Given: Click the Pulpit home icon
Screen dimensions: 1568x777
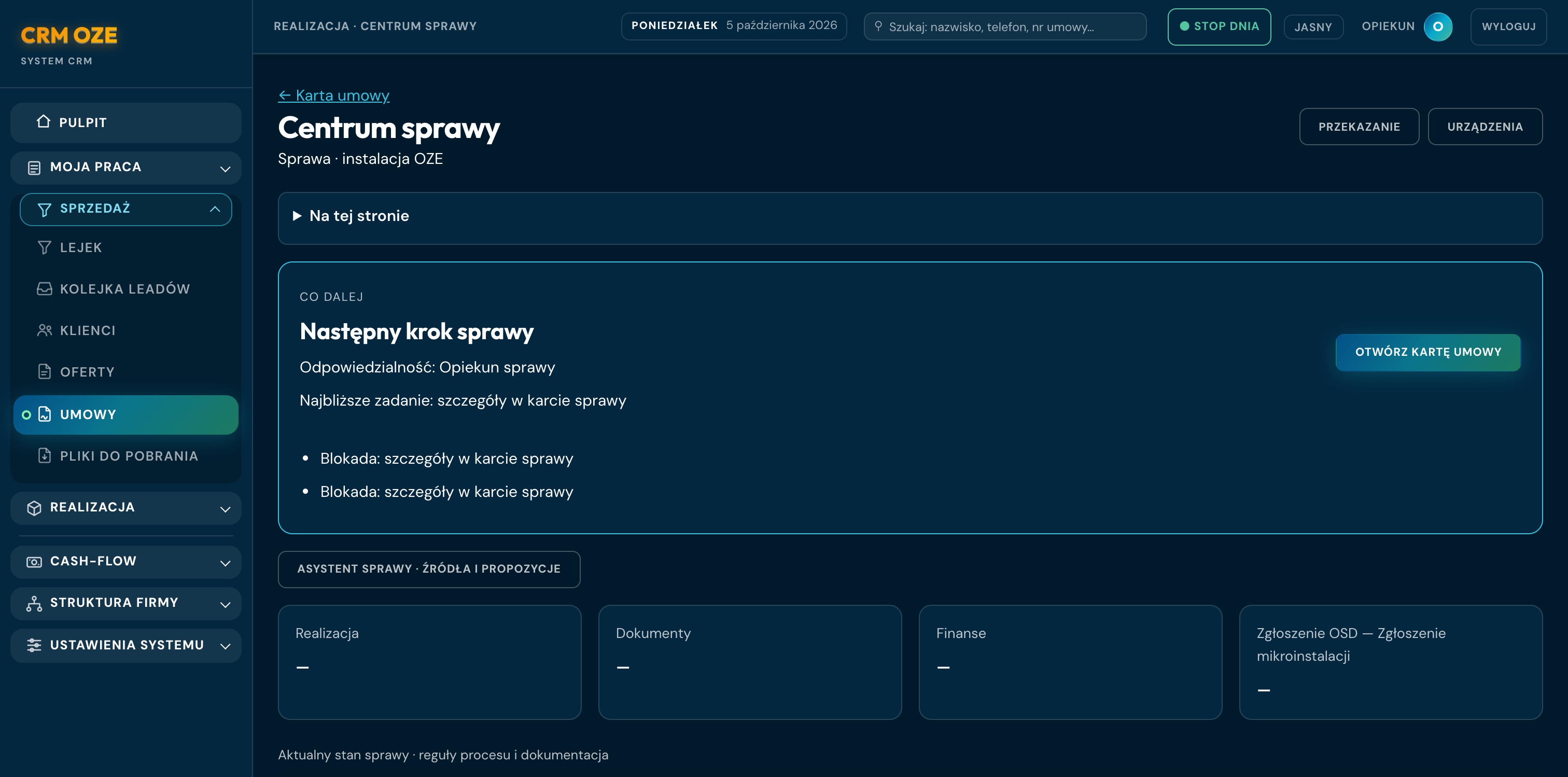Looking at the screenshot, I should [x=43, y=122].
